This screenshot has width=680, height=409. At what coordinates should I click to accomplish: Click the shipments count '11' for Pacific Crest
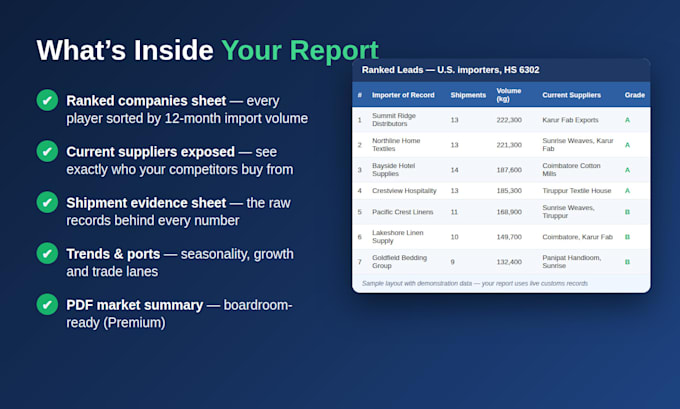pos(454,212)
